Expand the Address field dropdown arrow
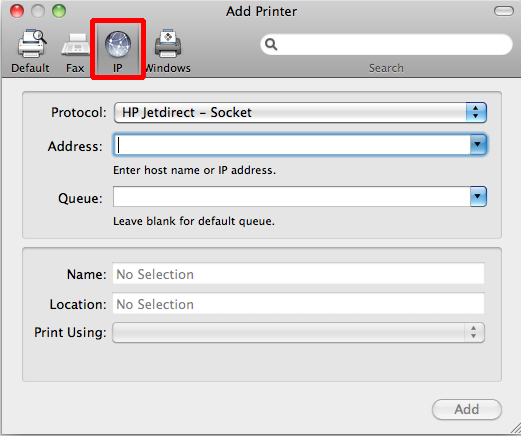Image resolution: width=521 pixels, height=436 pixels. 478,145
